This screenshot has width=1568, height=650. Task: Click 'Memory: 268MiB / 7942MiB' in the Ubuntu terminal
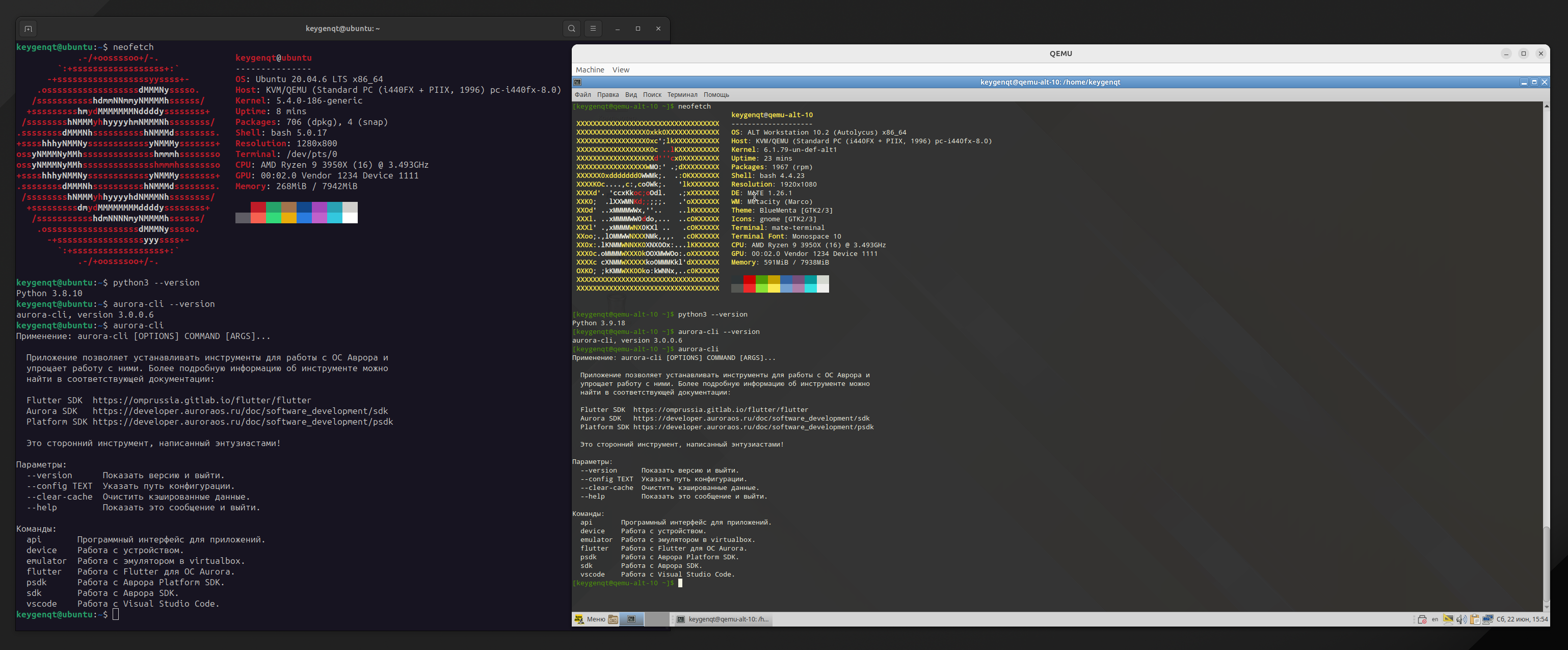296,187
